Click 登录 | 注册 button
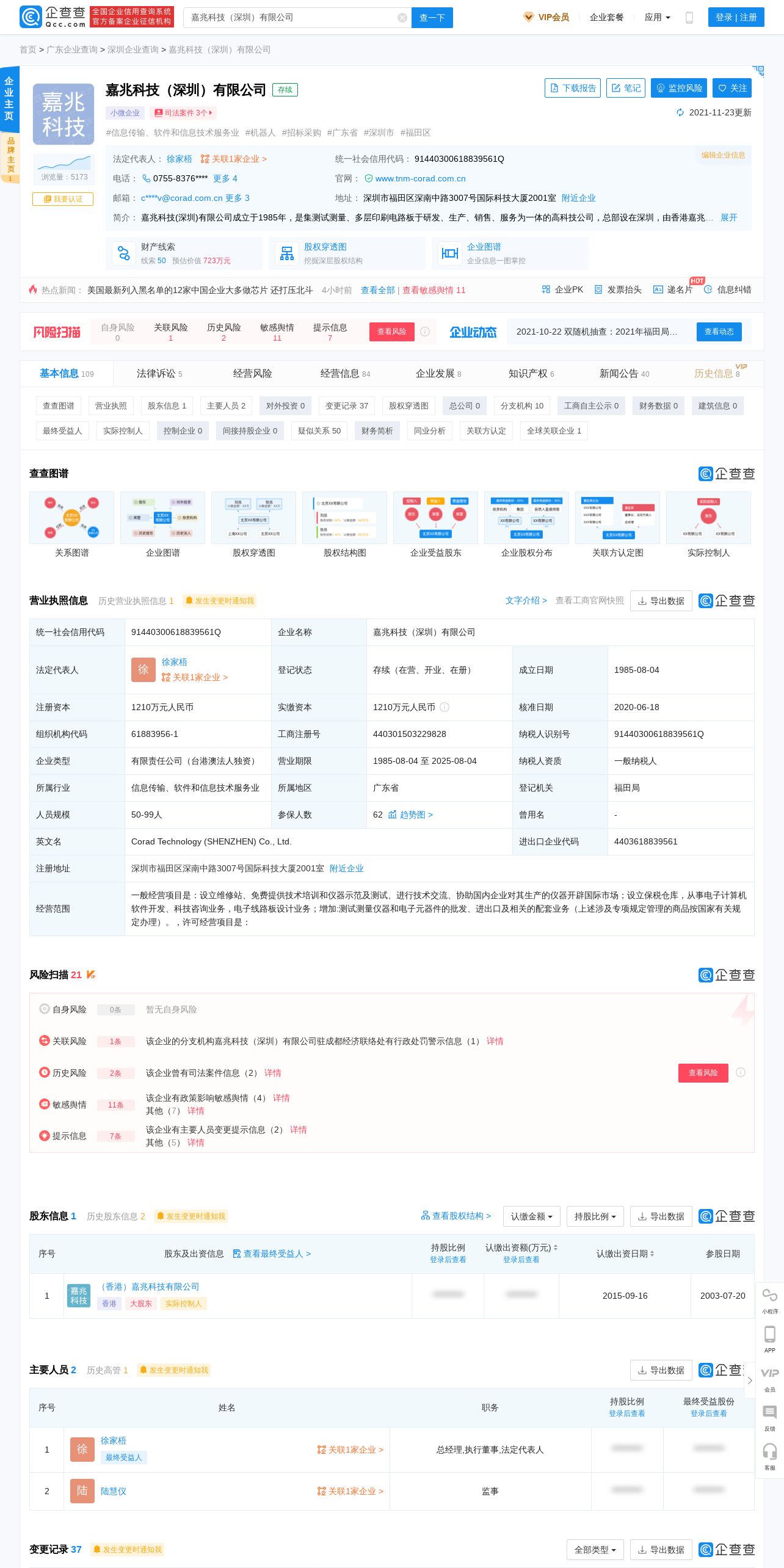Image resolution: width=784 pixels, height=1568 pixels. click(736, 18)
